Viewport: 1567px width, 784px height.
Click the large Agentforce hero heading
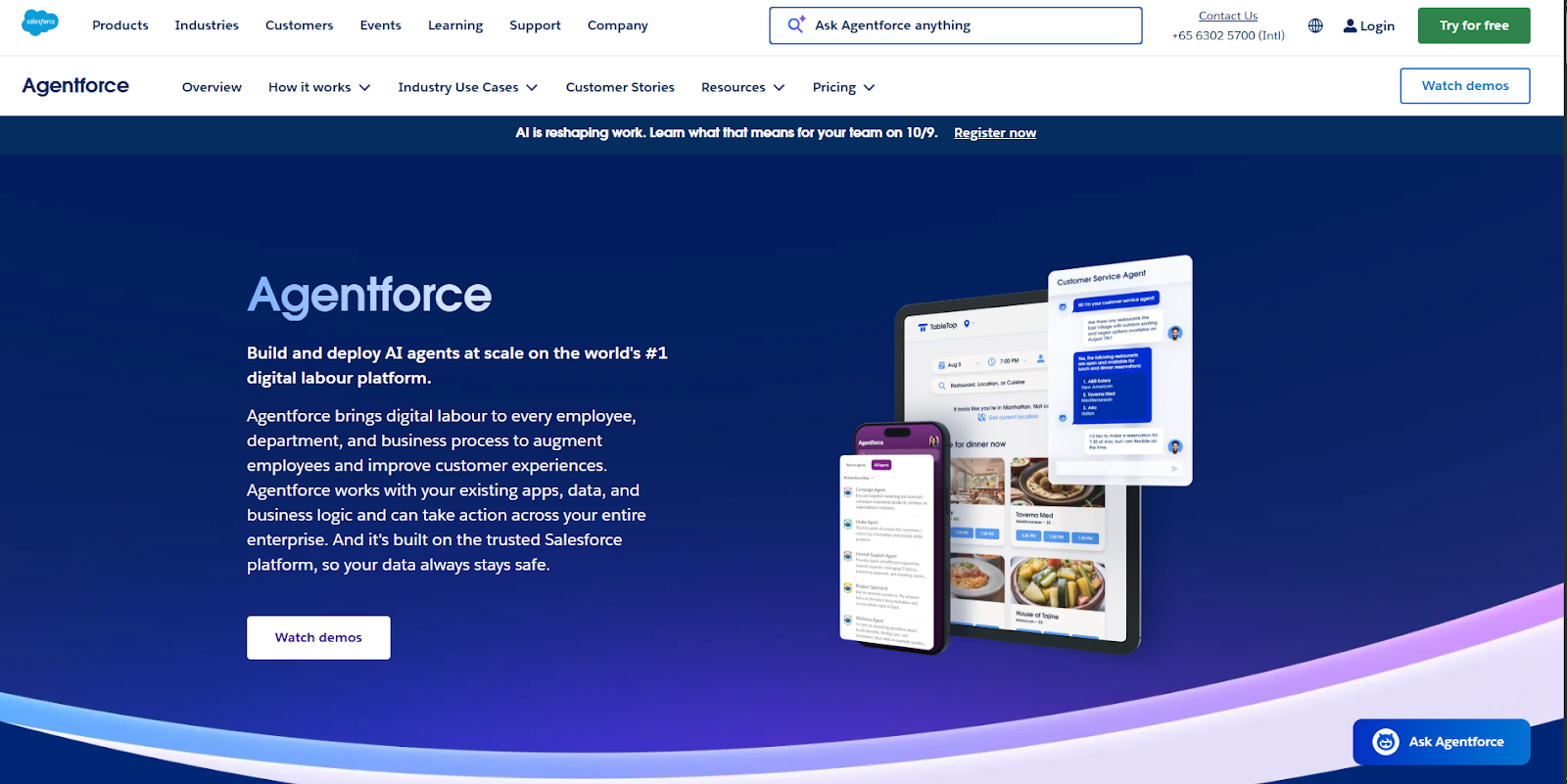369,296
